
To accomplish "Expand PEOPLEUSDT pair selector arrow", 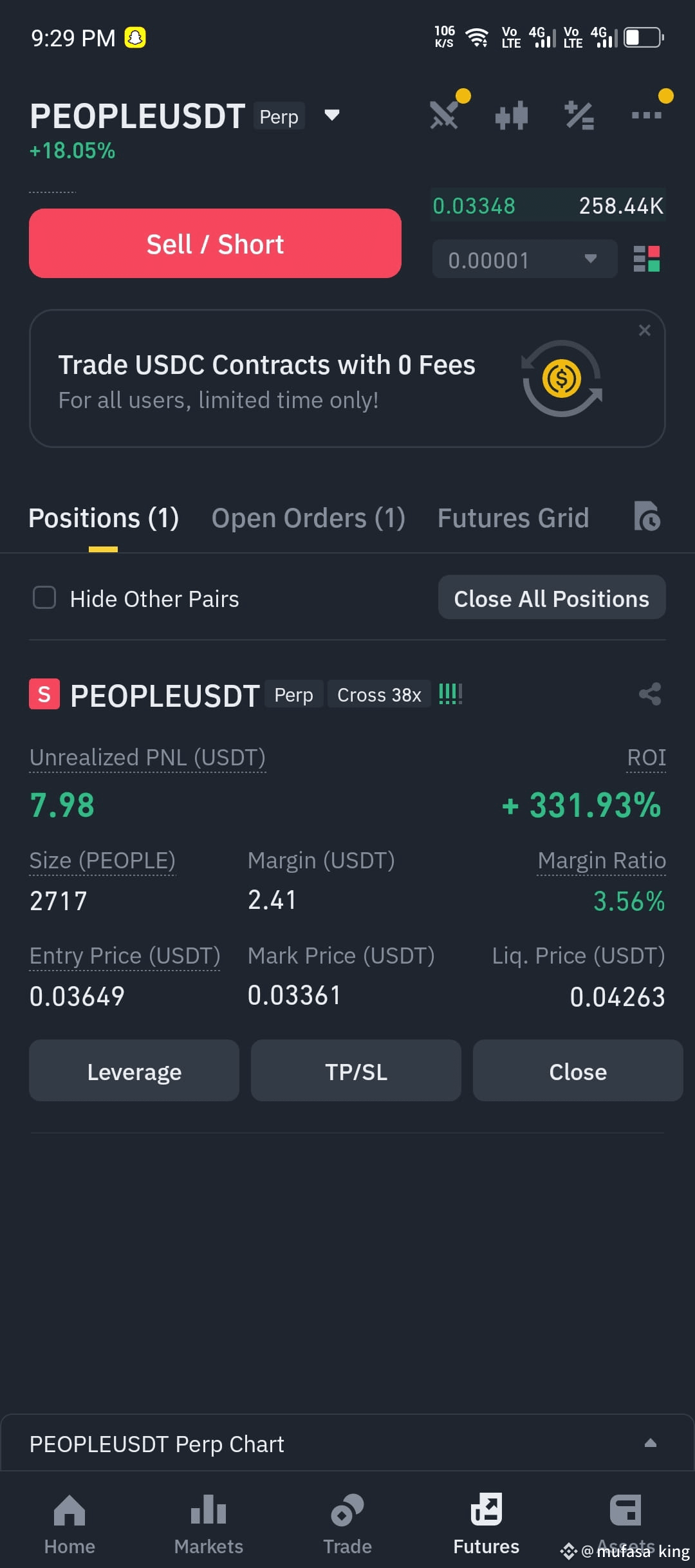I will (x=332, y=115).
